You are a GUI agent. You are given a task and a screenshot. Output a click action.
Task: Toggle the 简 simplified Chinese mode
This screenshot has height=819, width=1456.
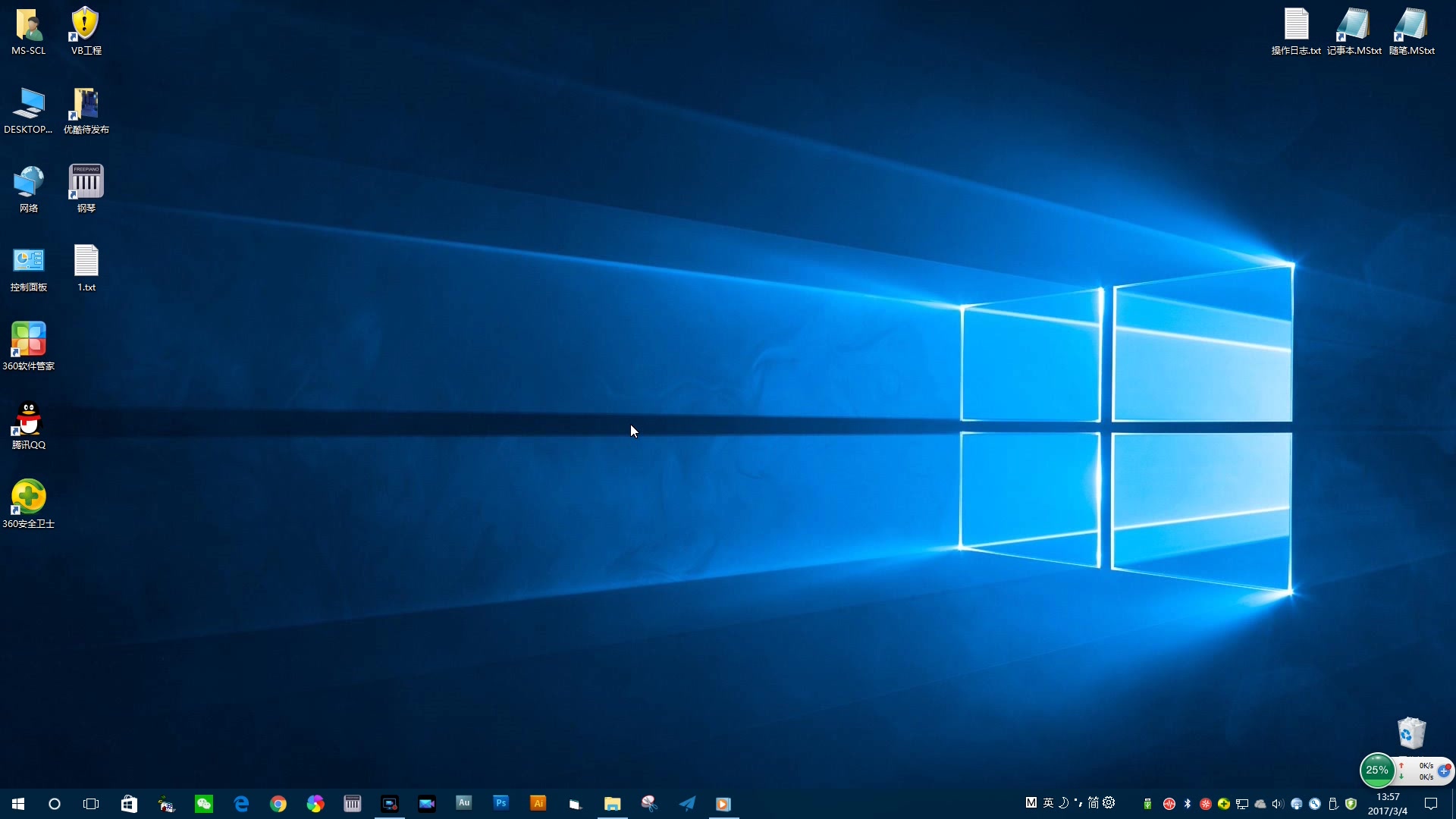coord(1094,802)
